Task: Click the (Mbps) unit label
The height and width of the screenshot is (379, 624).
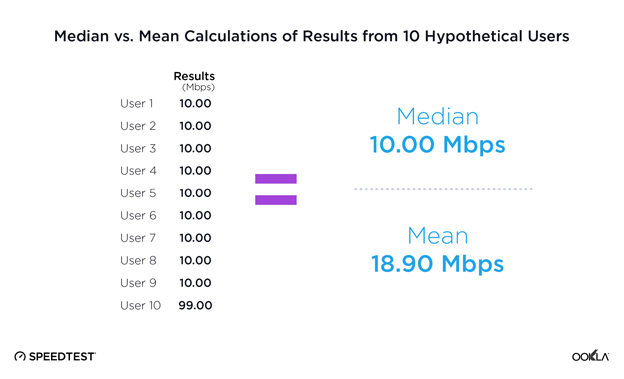Action: (x=198, y=87)
